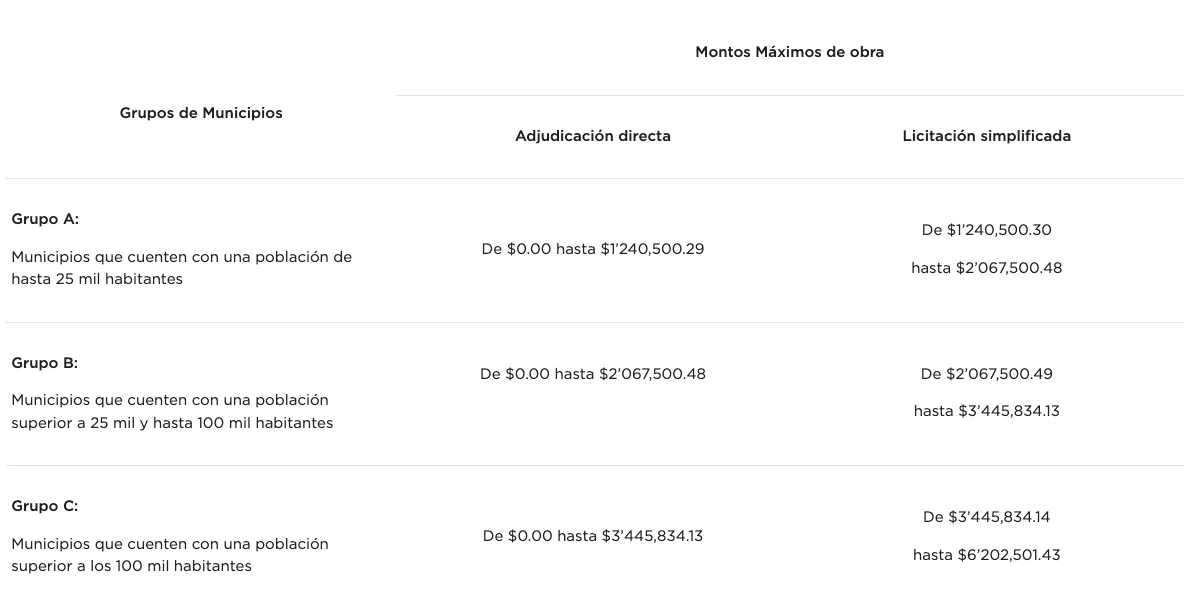Select the "De $1'240,500.30" lower limit

(986, 230)
